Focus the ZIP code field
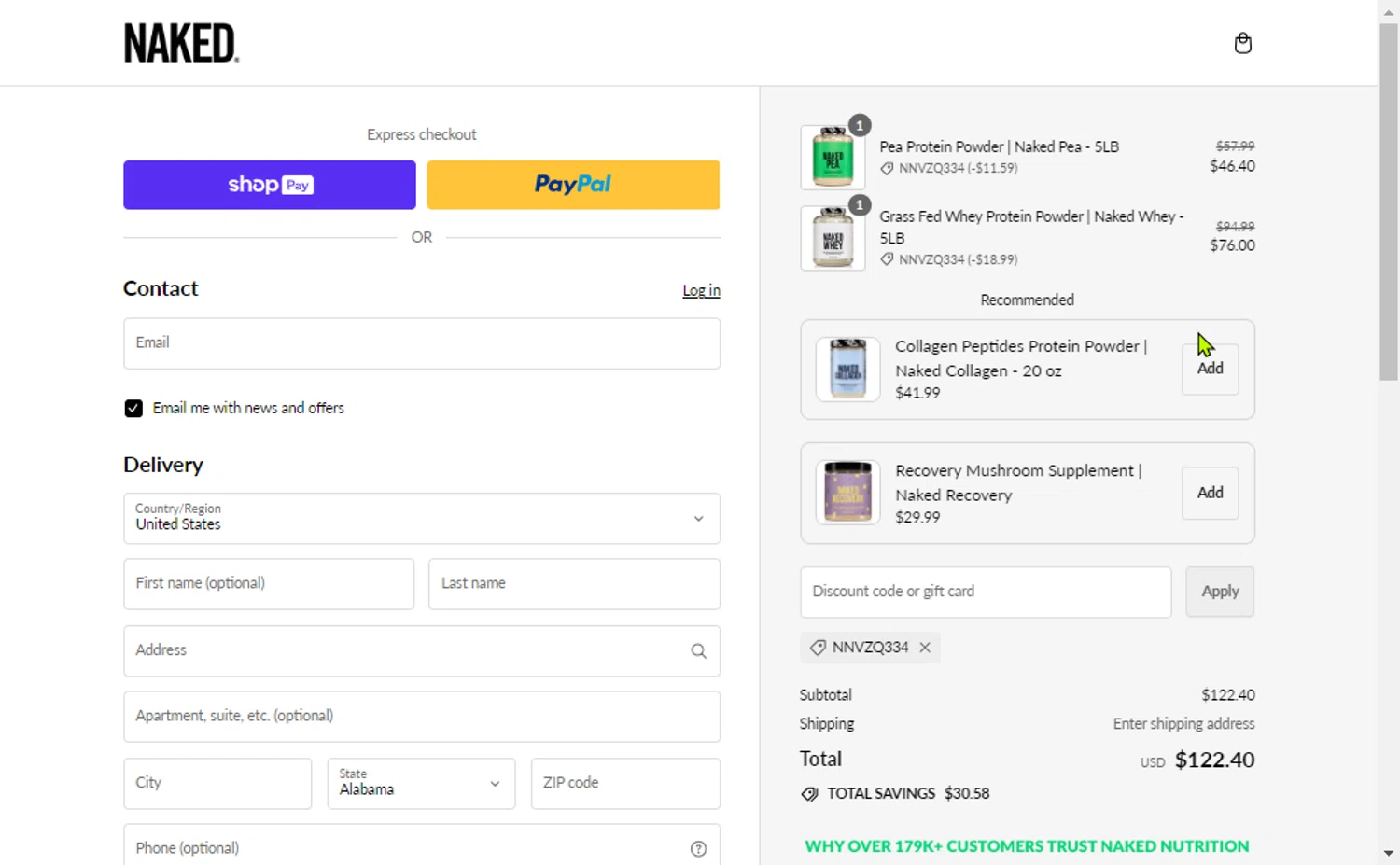 coord(625,783)
